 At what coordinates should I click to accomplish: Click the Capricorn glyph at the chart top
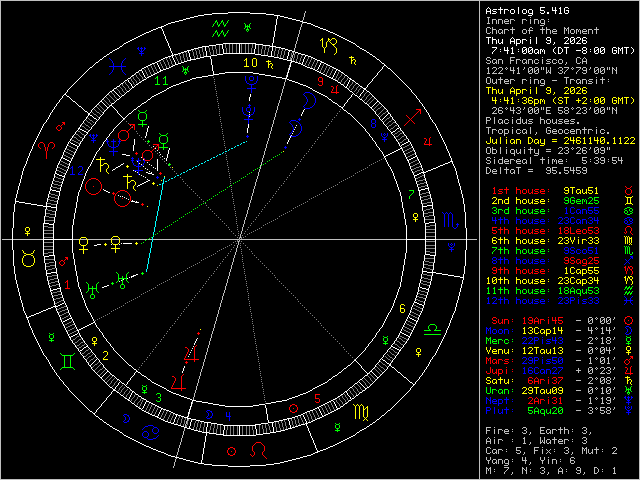pyautogui.click(x=328, y=43)
